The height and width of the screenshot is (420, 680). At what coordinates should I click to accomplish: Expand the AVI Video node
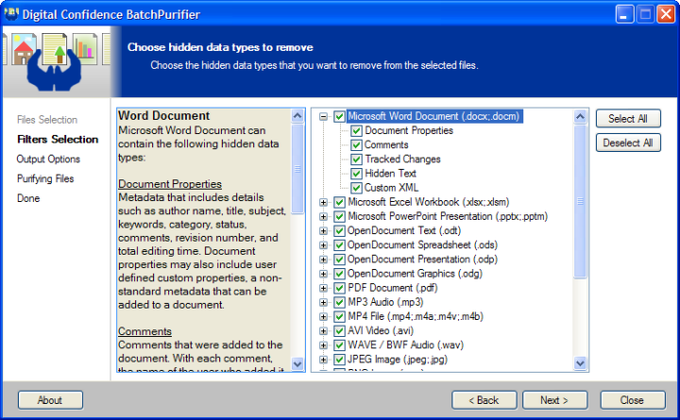(x=323, y=331)
